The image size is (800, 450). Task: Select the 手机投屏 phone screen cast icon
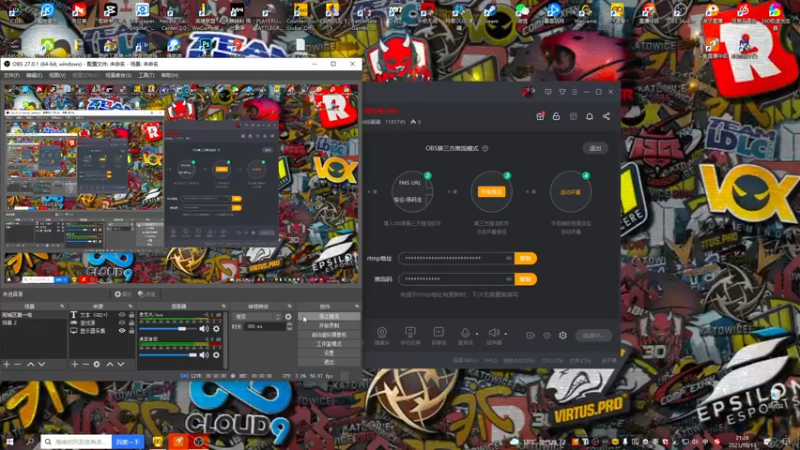[410, 332]
